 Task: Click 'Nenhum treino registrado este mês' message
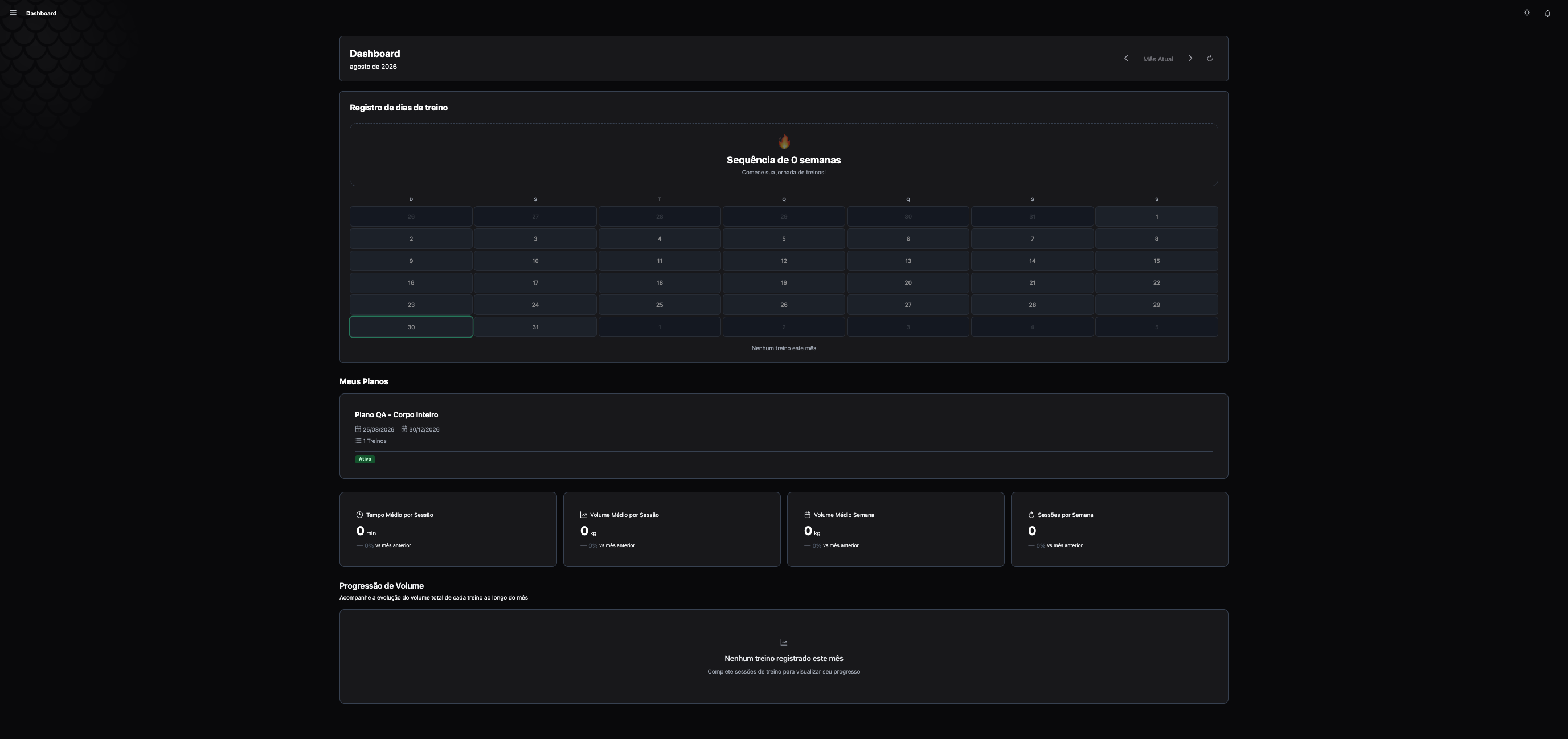pyautogui.click(x=783, y=658)
